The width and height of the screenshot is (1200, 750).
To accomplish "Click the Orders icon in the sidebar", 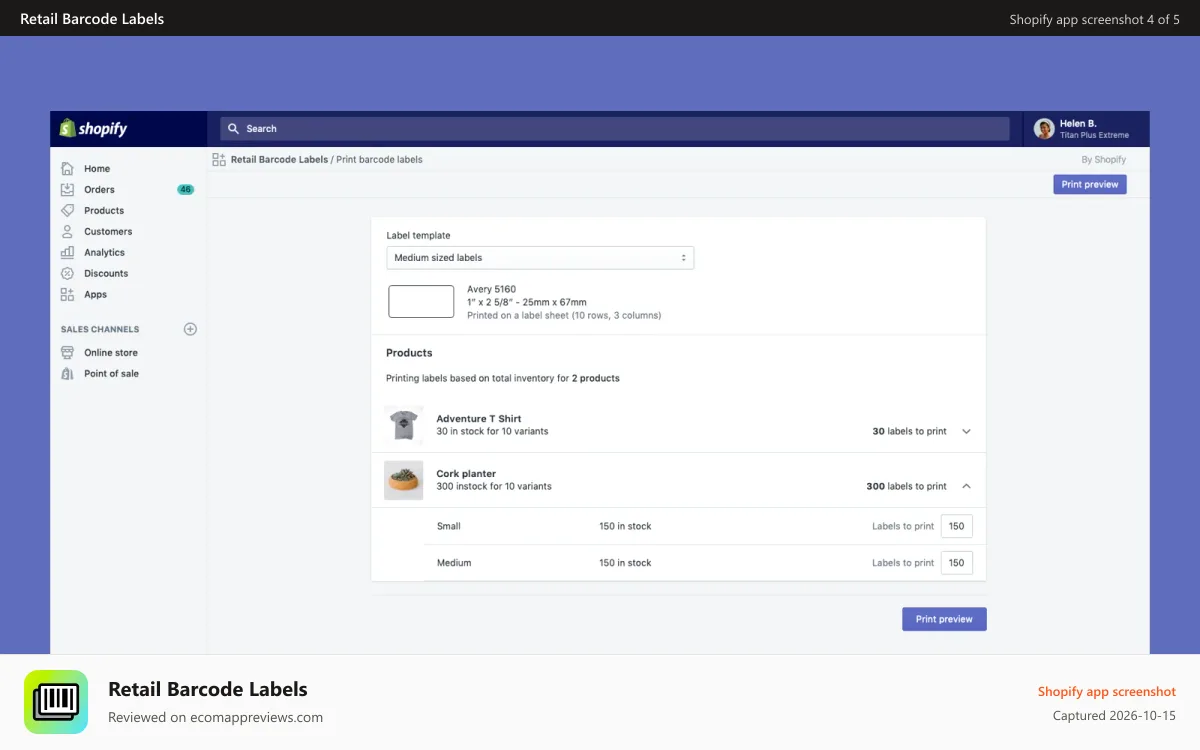I will 67,189.
